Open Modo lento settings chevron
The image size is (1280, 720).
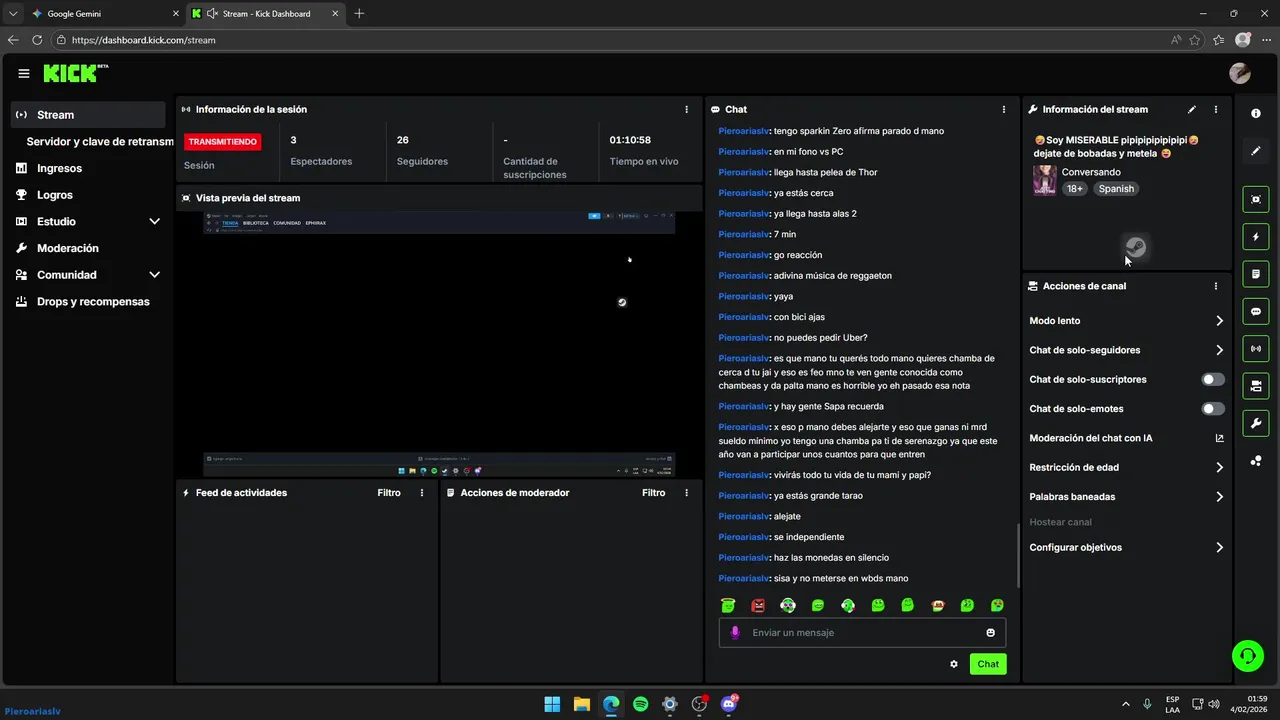(x=1219, y=321)
